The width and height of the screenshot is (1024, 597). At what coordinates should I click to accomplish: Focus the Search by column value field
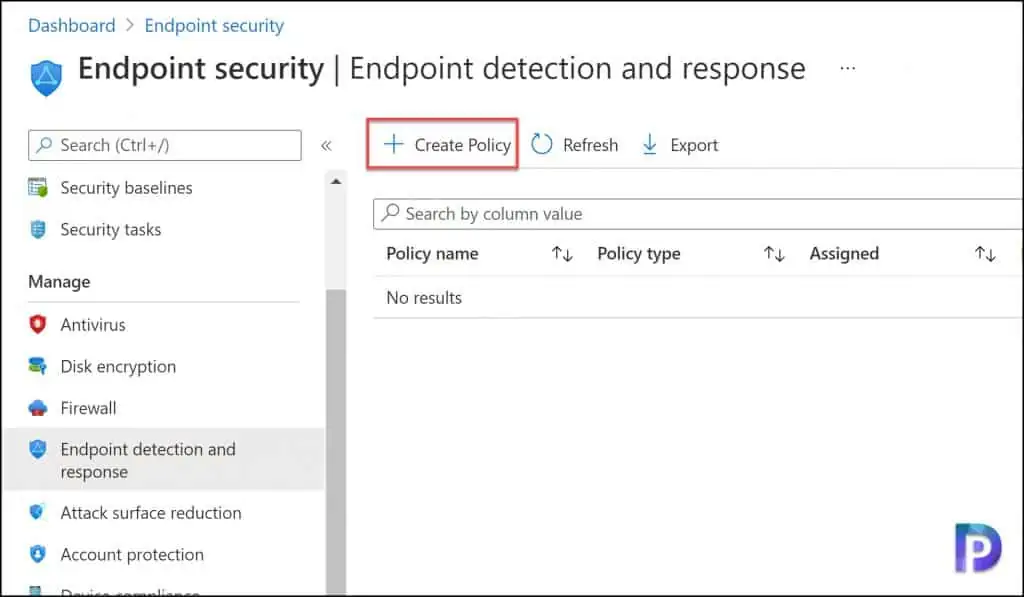(x=697, y=214)
